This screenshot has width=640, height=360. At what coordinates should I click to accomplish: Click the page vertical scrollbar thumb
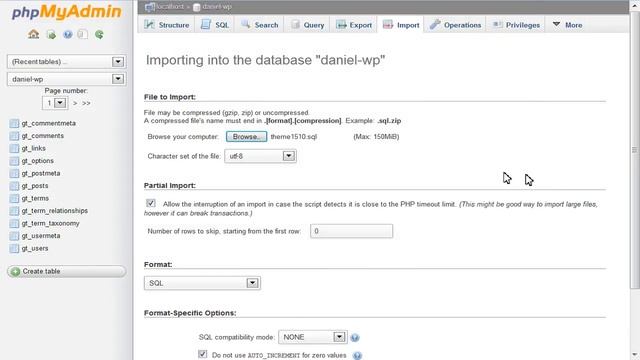pyautogui.click(x=635, y=150)
